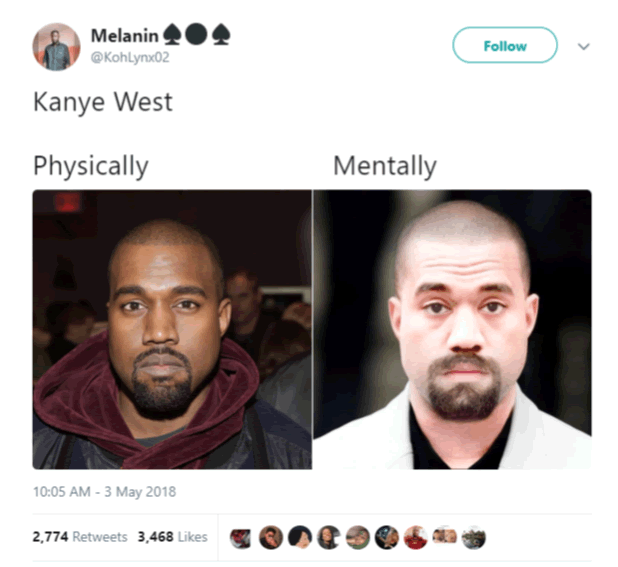Open the Mentally photo with white jacket
The height and width of the screenshot is (567, 618).
(x=452, y=329)
